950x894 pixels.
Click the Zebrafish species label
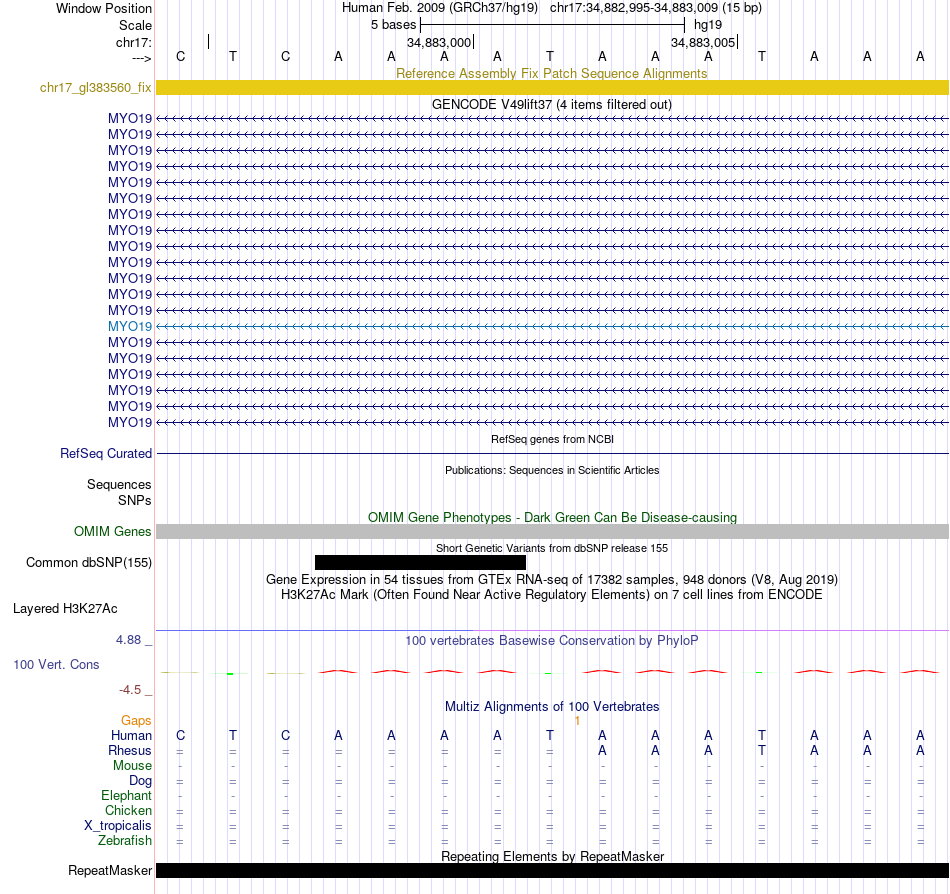(x=125, y=841)
